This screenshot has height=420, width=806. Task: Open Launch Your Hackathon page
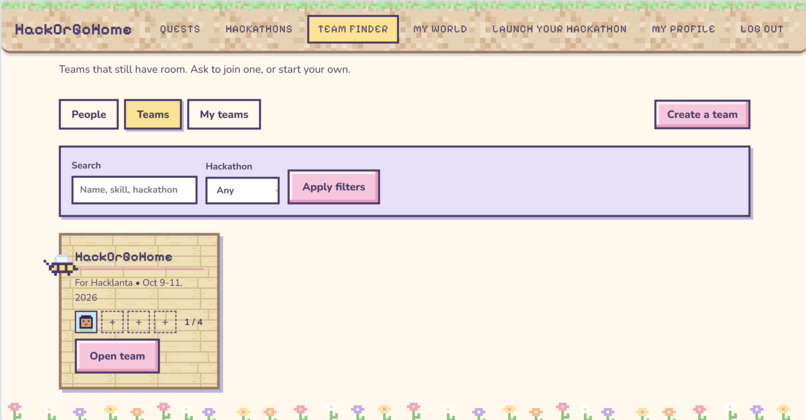559,29
